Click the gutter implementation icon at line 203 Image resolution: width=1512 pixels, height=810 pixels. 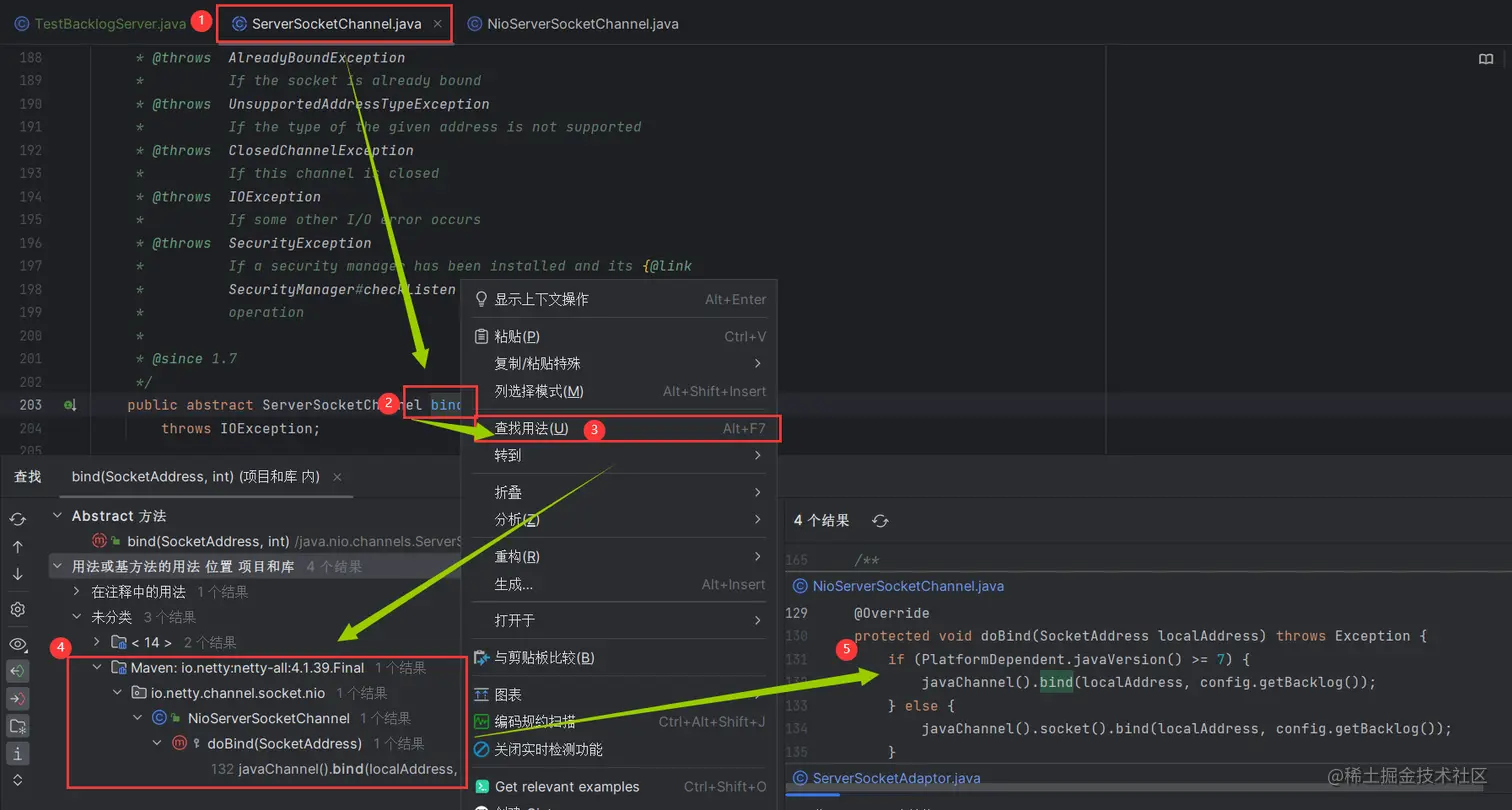point(70,405)
